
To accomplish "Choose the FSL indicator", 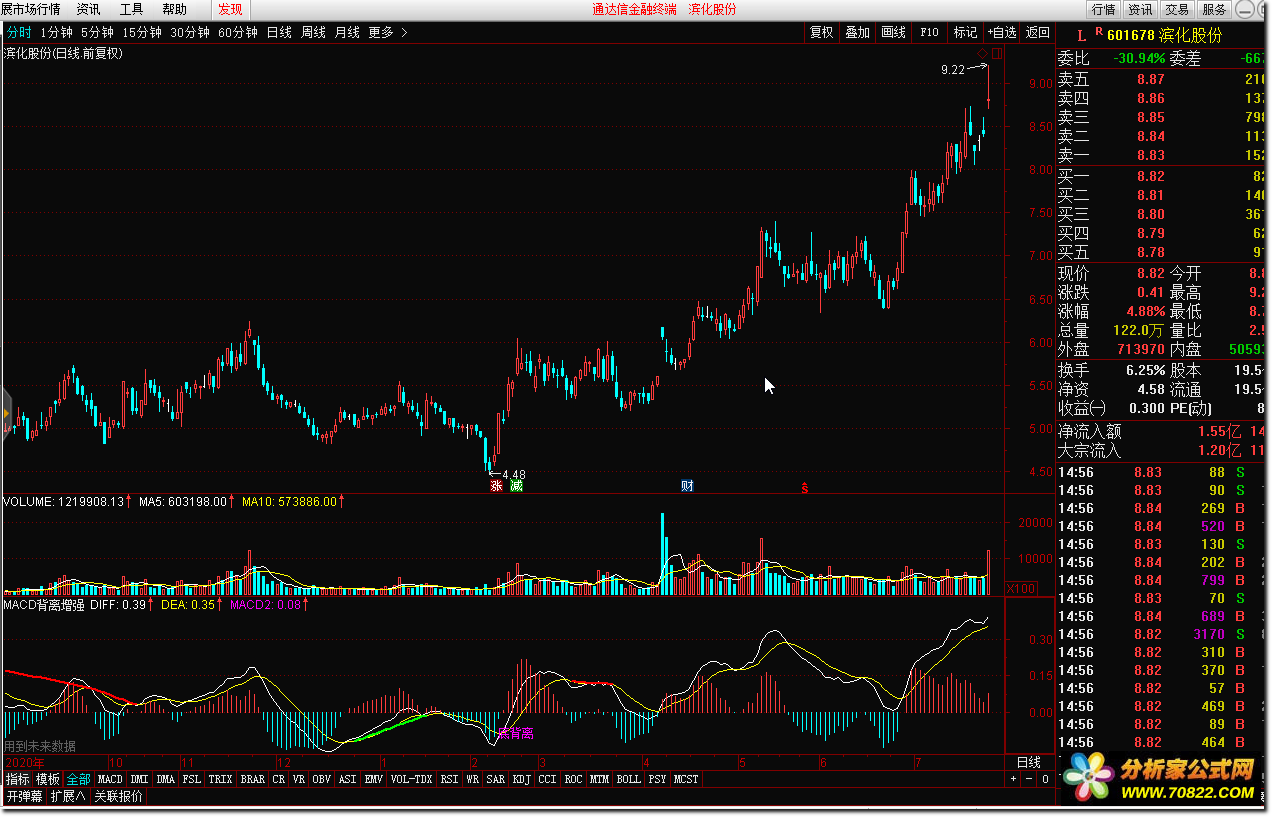I will 191,779.
